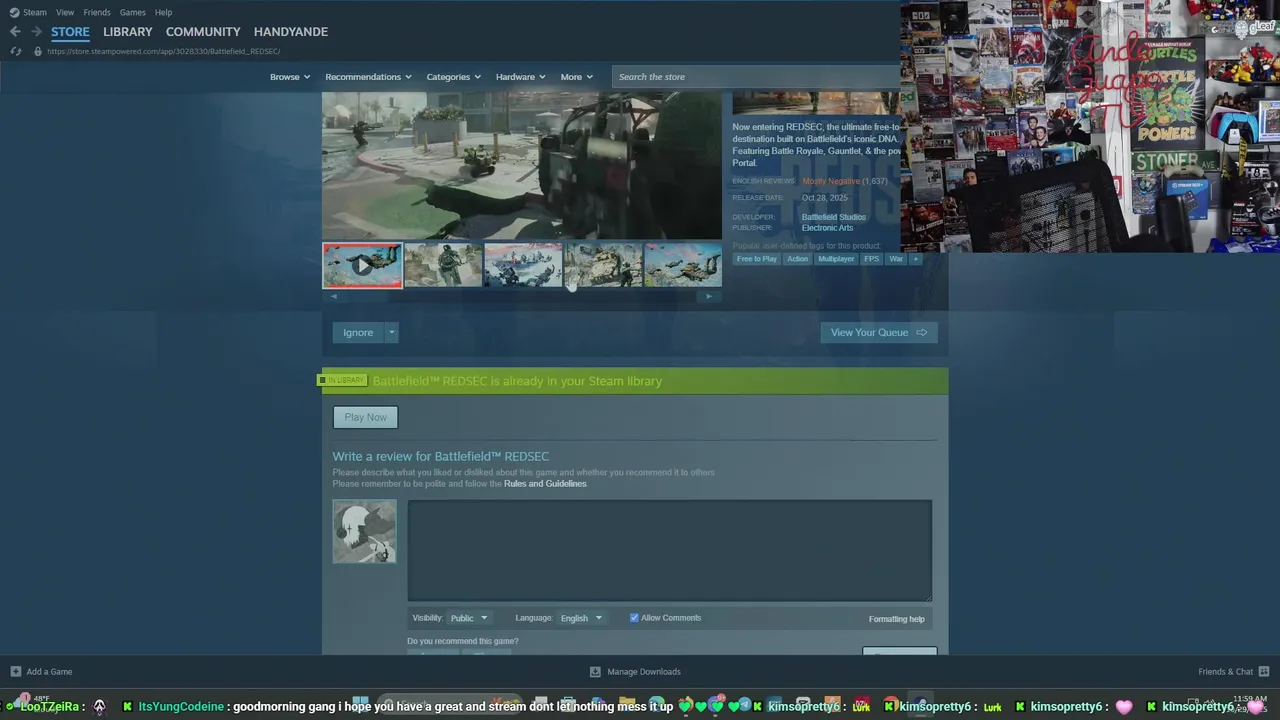This screenshot has width=1280, height=720.
Task: Click the Mostly Negative reviews link
Action: 831,181
